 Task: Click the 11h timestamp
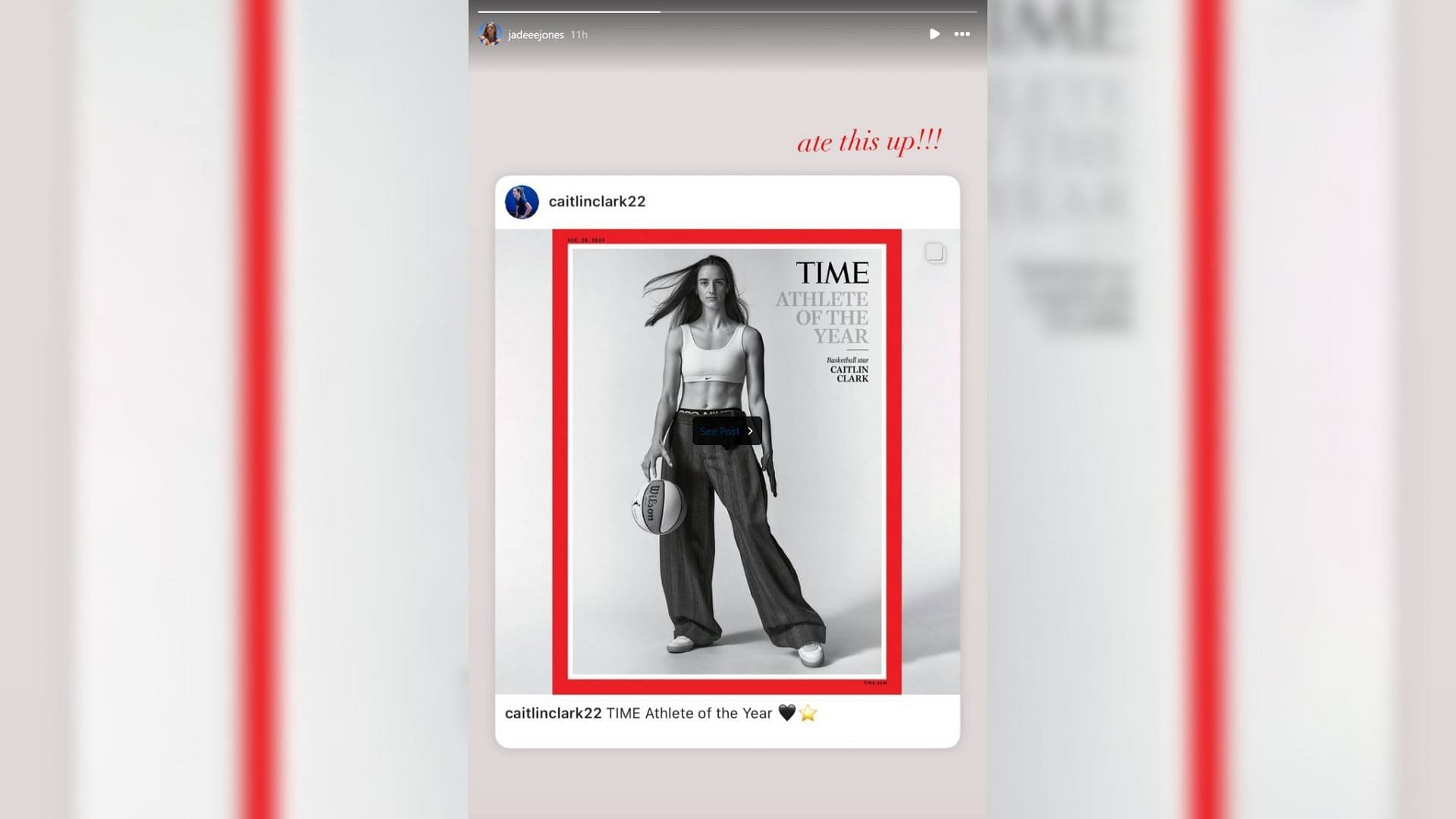pyautogui.click(x=579, y=35)
